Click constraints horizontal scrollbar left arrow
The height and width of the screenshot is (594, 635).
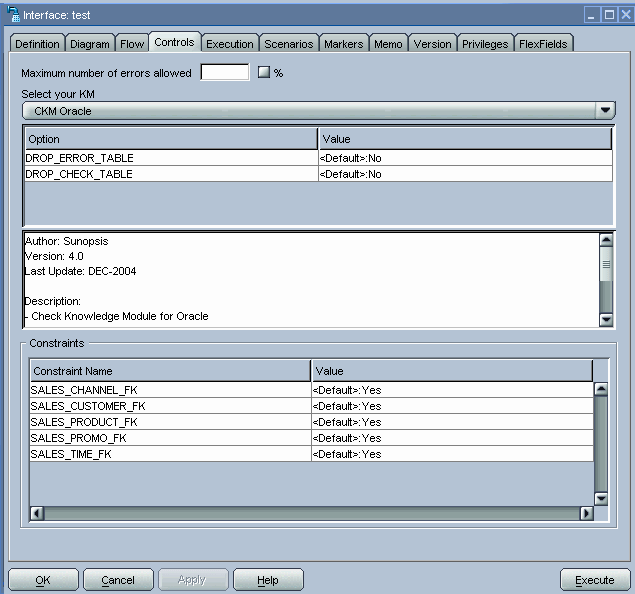click(37, 513)
